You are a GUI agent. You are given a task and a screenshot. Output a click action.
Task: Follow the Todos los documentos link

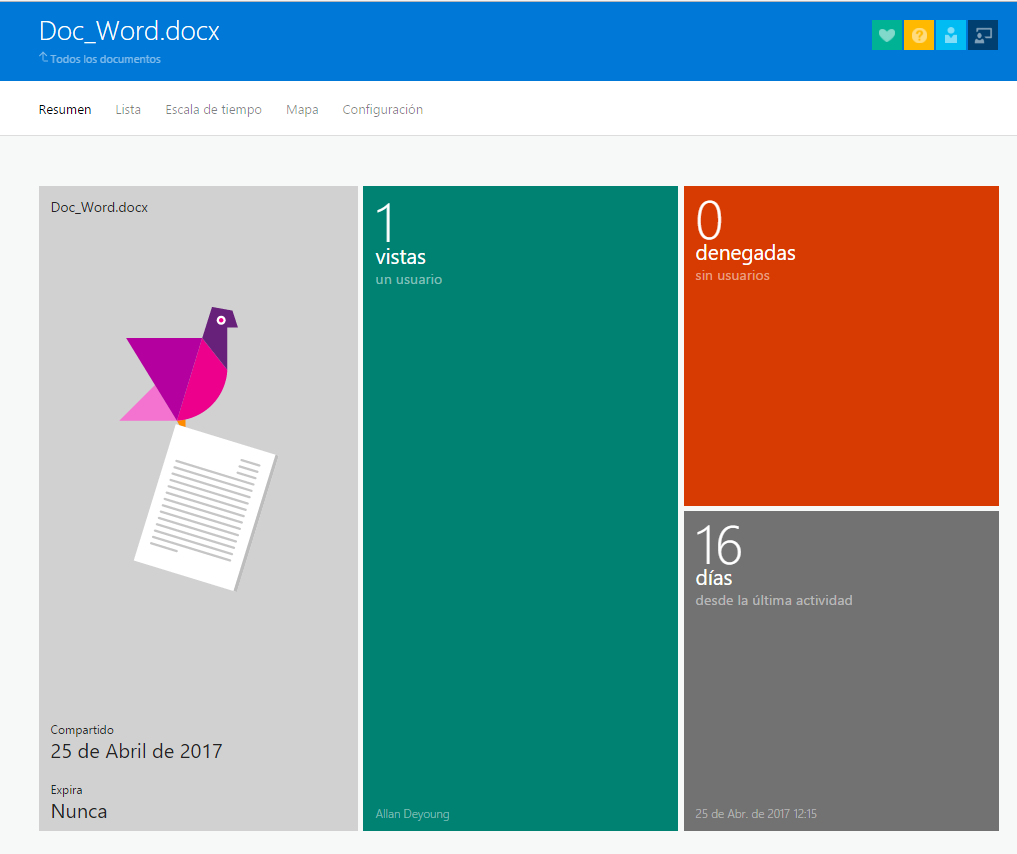pyautogui.click(x=105, y=59)
